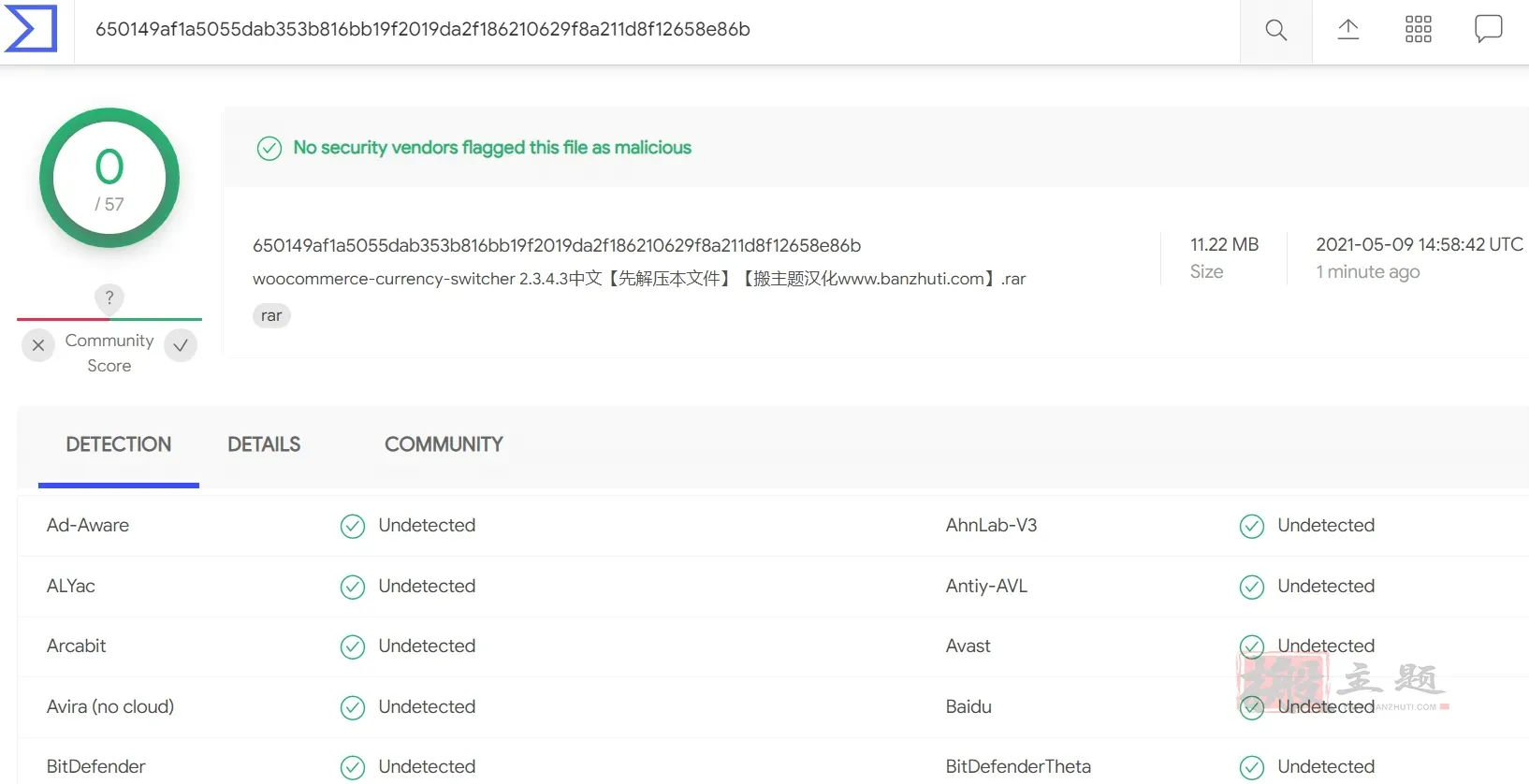Open the upload file icon
This screenshot has height=784, width=1529.
(1347, 29)
